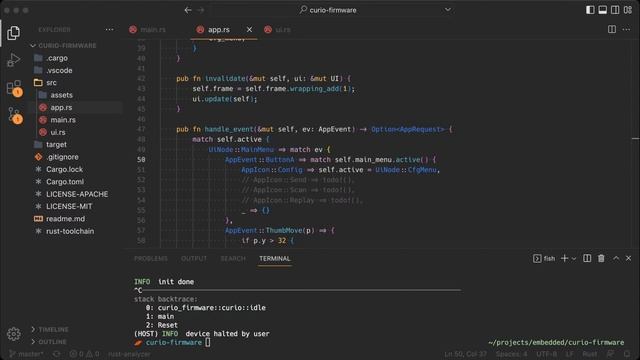The image size is (640, 360).
Task: Expand the .cargo folder
Action: click(57, 58)
